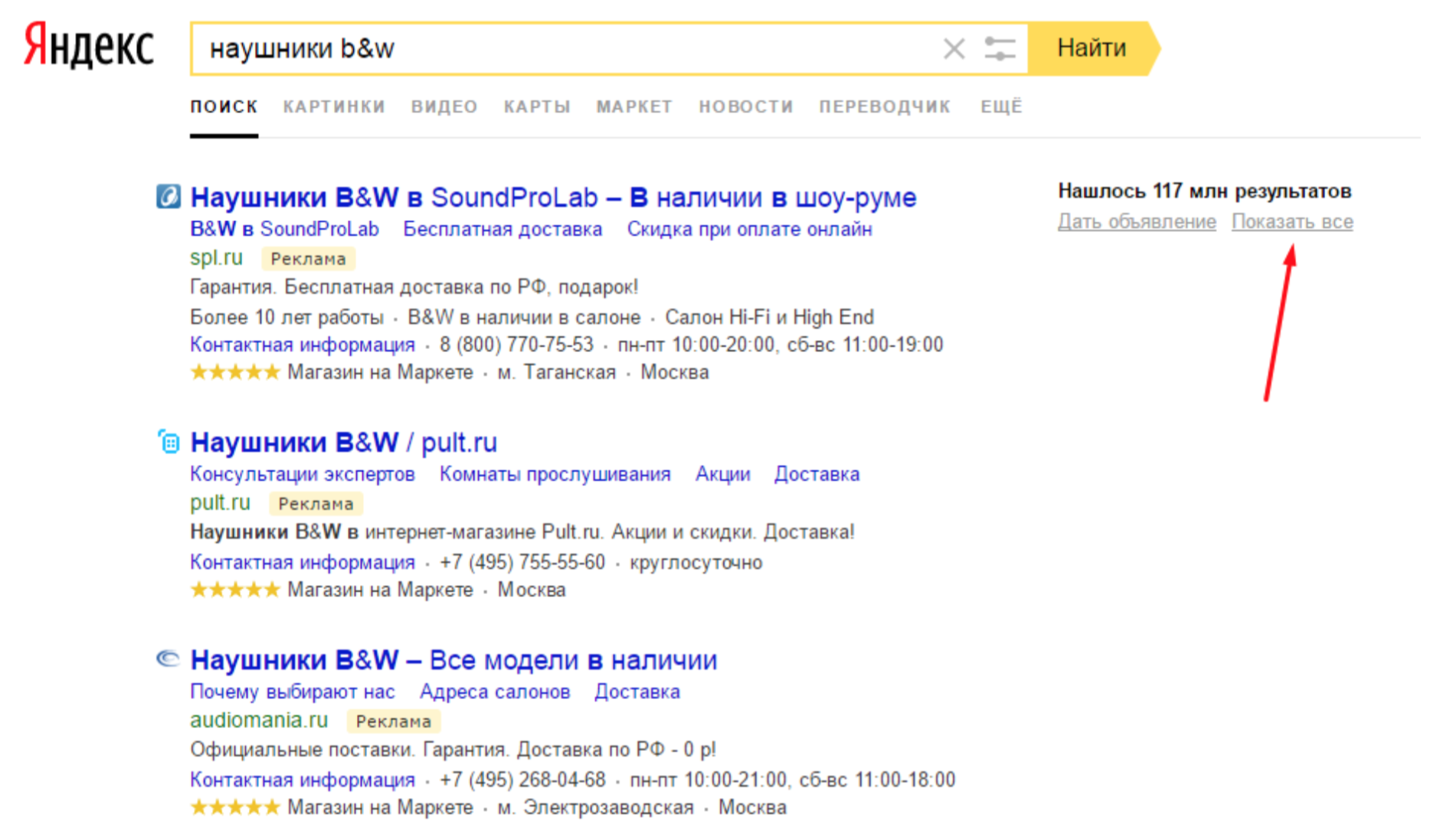Open the Адреса салонов sitelink

point(495,691)
